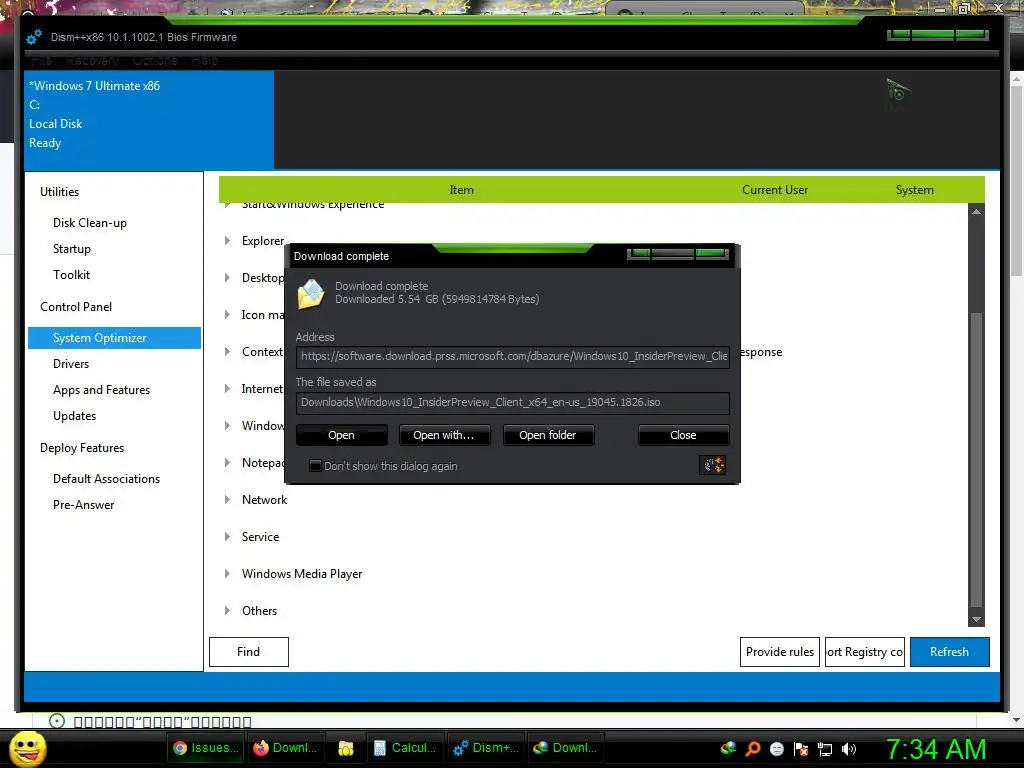Click Open folder button
Image resolution: width=1024 pixels, height=768 pixels.
pyautogui.click(x=548, y=435)
